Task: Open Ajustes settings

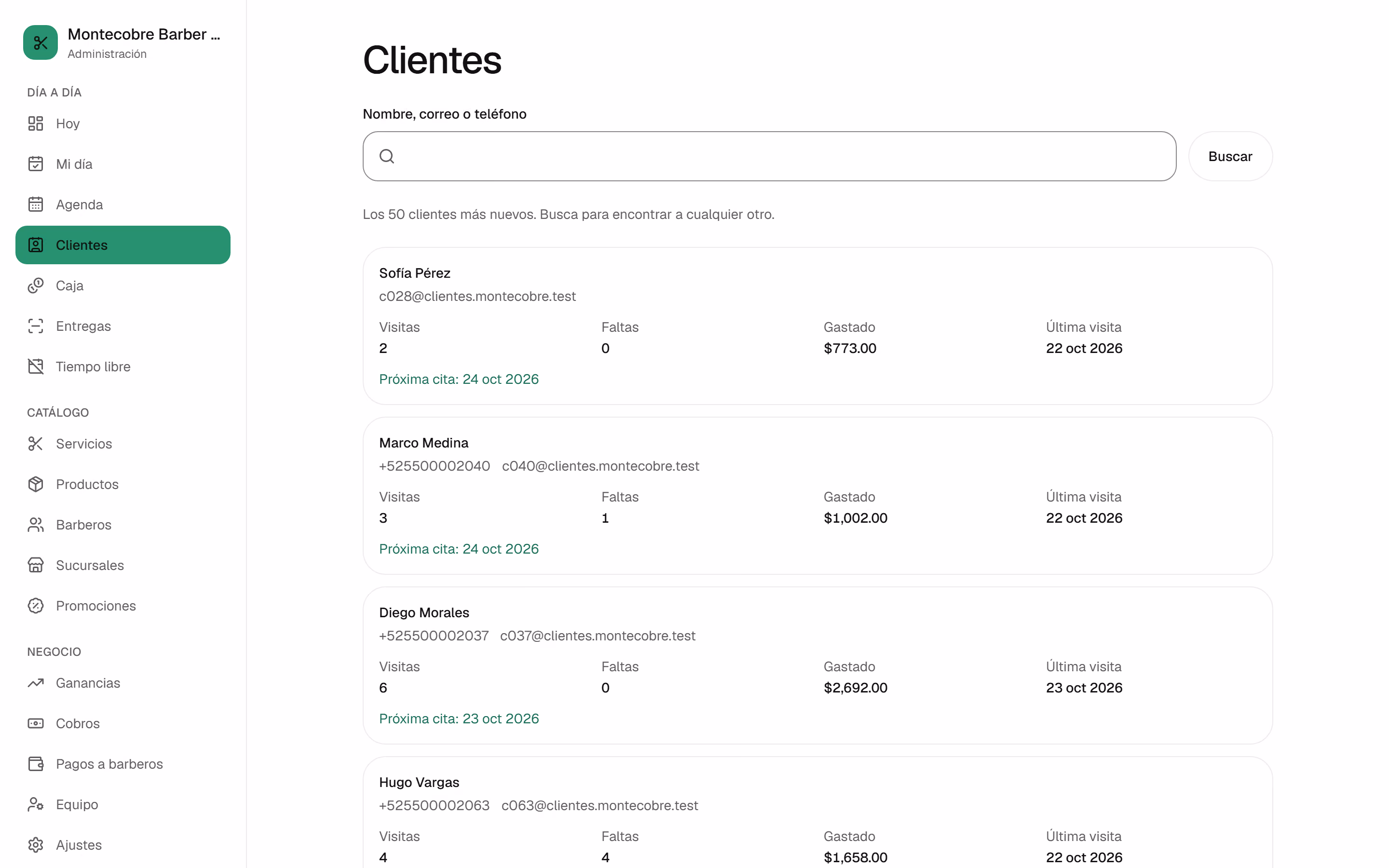Action: click(x=123, y=844)
